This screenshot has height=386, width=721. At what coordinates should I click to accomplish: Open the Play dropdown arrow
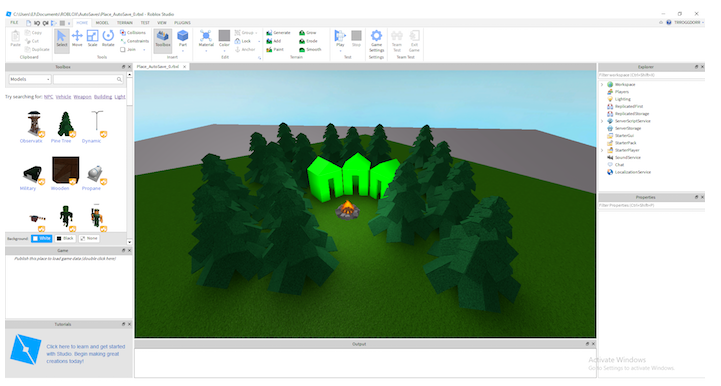point(340,51)
